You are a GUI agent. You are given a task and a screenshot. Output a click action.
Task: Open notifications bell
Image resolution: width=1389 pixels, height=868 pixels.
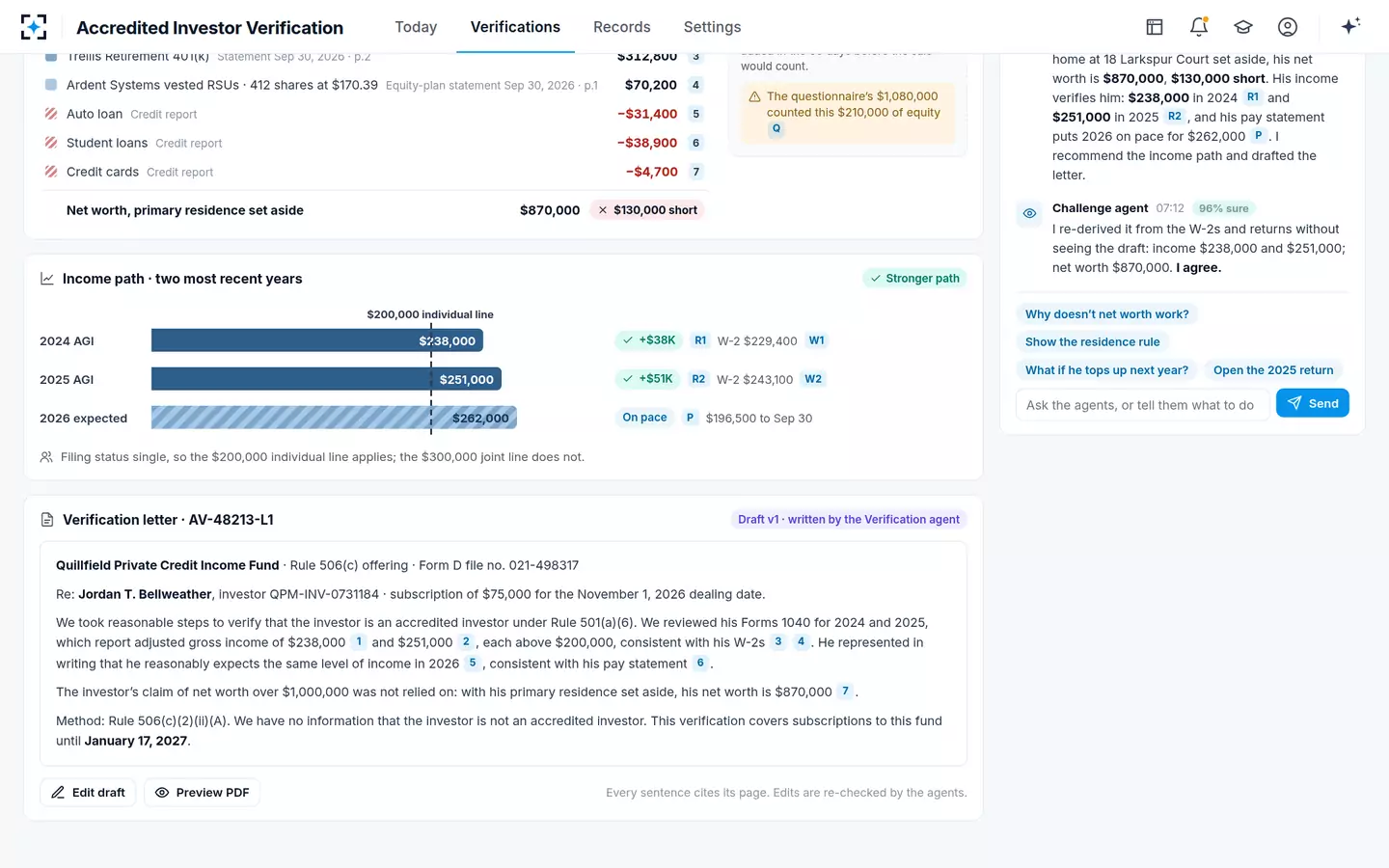(x=1199, y=27)
